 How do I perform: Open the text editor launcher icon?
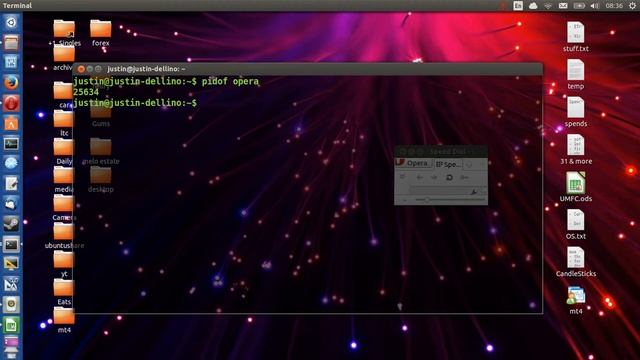coord(11,184)
